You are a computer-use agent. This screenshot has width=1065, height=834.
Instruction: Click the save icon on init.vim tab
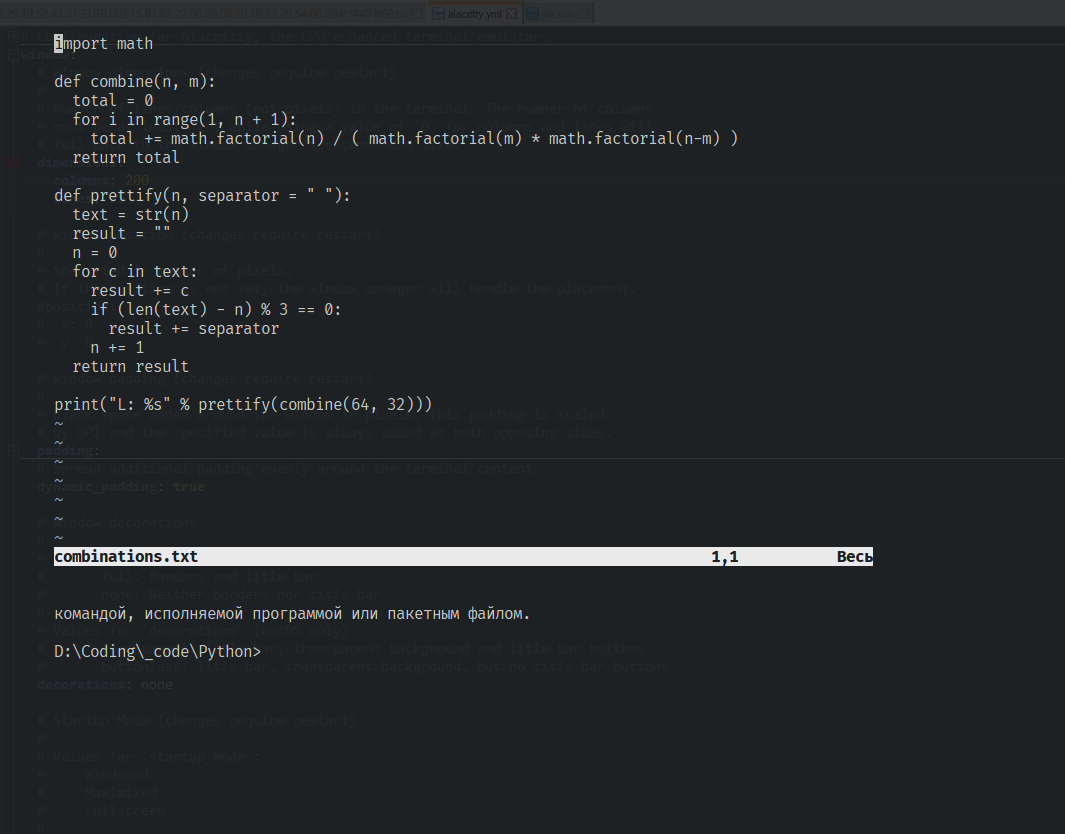click(532, 14)
